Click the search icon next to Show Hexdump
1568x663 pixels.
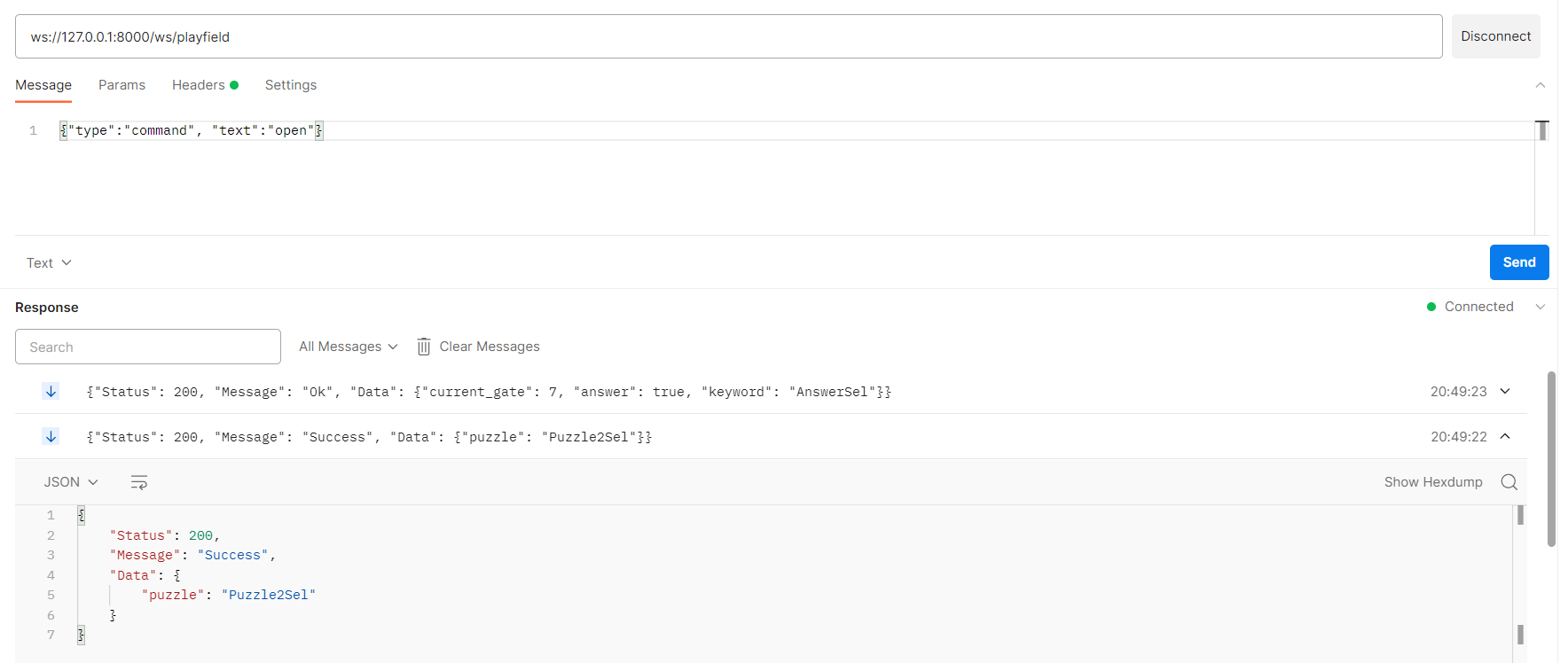[1509, 482]
